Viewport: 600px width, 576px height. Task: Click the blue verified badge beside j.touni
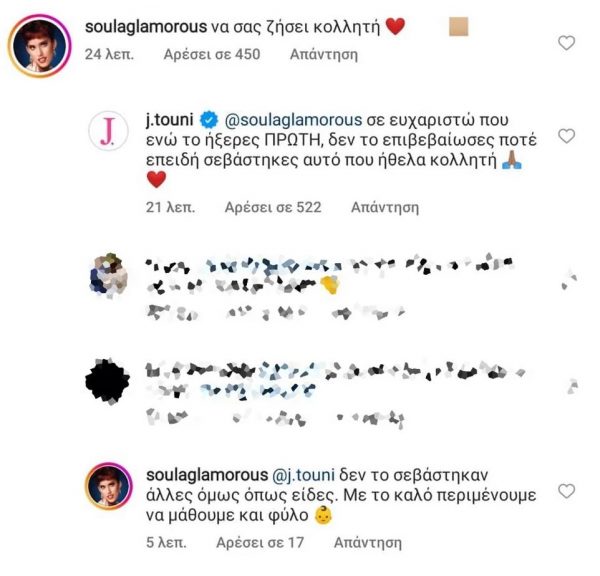coord(209,120)
